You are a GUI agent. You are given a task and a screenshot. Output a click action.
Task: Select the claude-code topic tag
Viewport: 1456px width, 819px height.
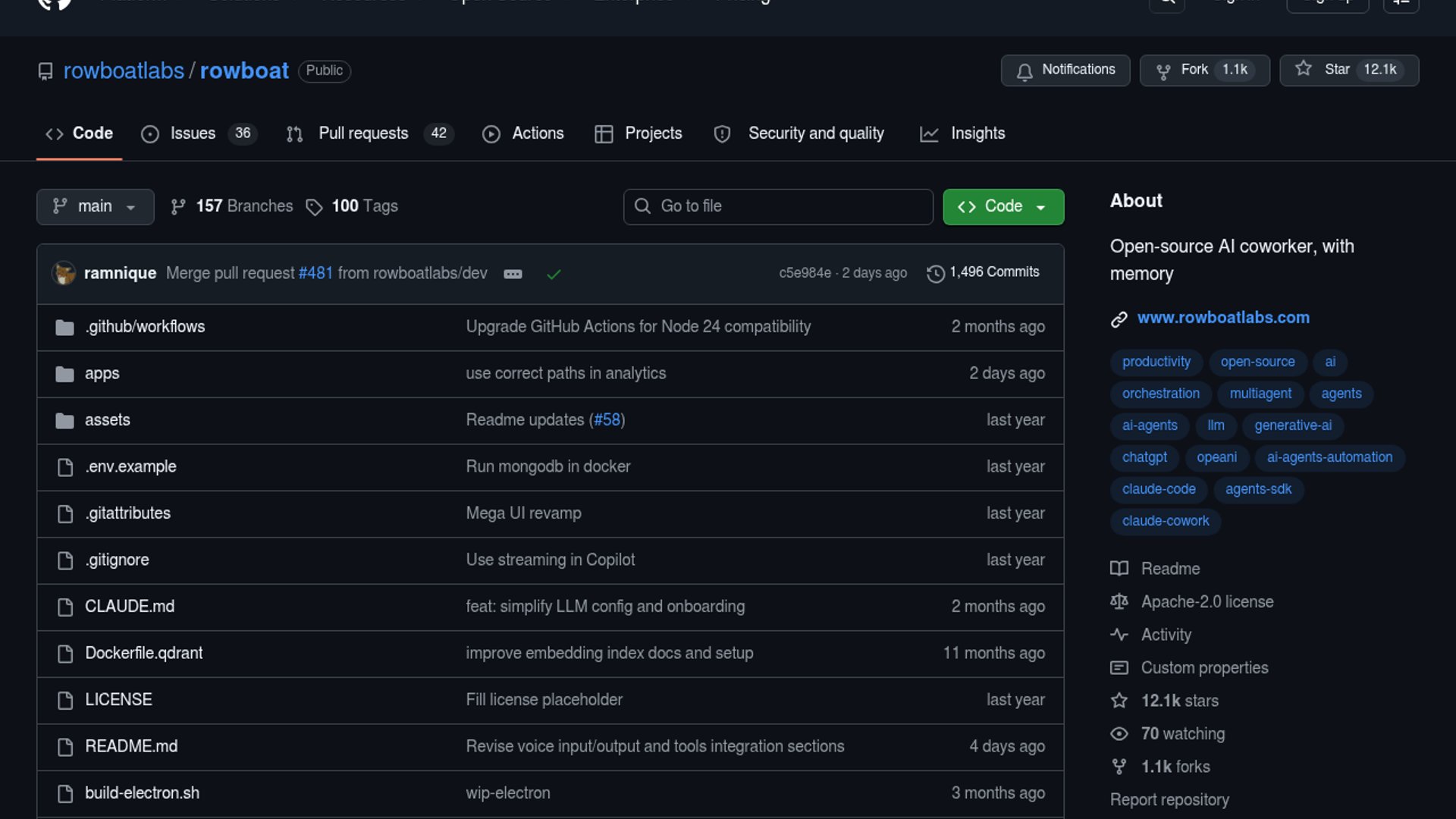point(1158,489)
